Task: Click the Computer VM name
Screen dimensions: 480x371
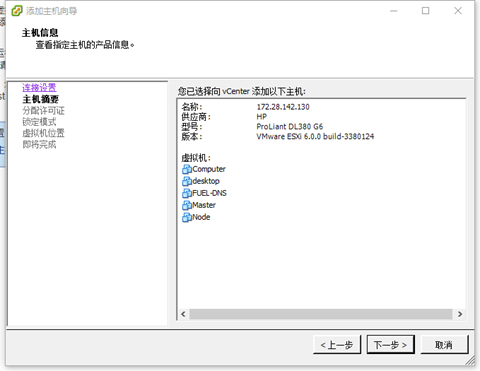Action: (x=209, y=169)
